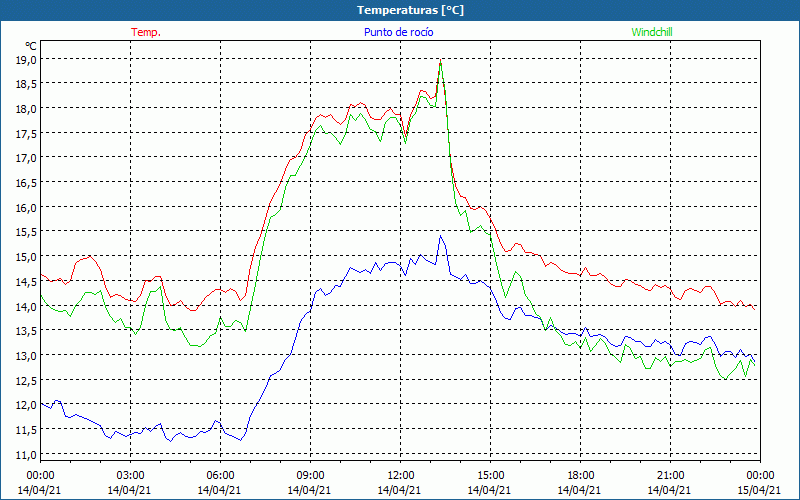Click the 12,5 y-axis value

tap(26, 381)
